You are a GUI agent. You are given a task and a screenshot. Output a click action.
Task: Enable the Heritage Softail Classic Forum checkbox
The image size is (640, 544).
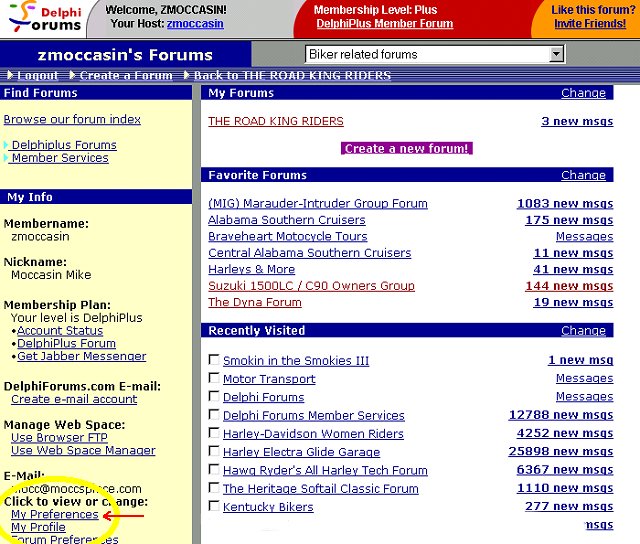213,488
